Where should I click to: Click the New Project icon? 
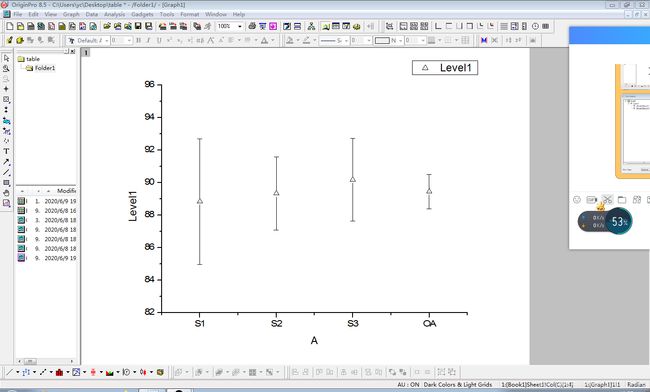point(10,26)
